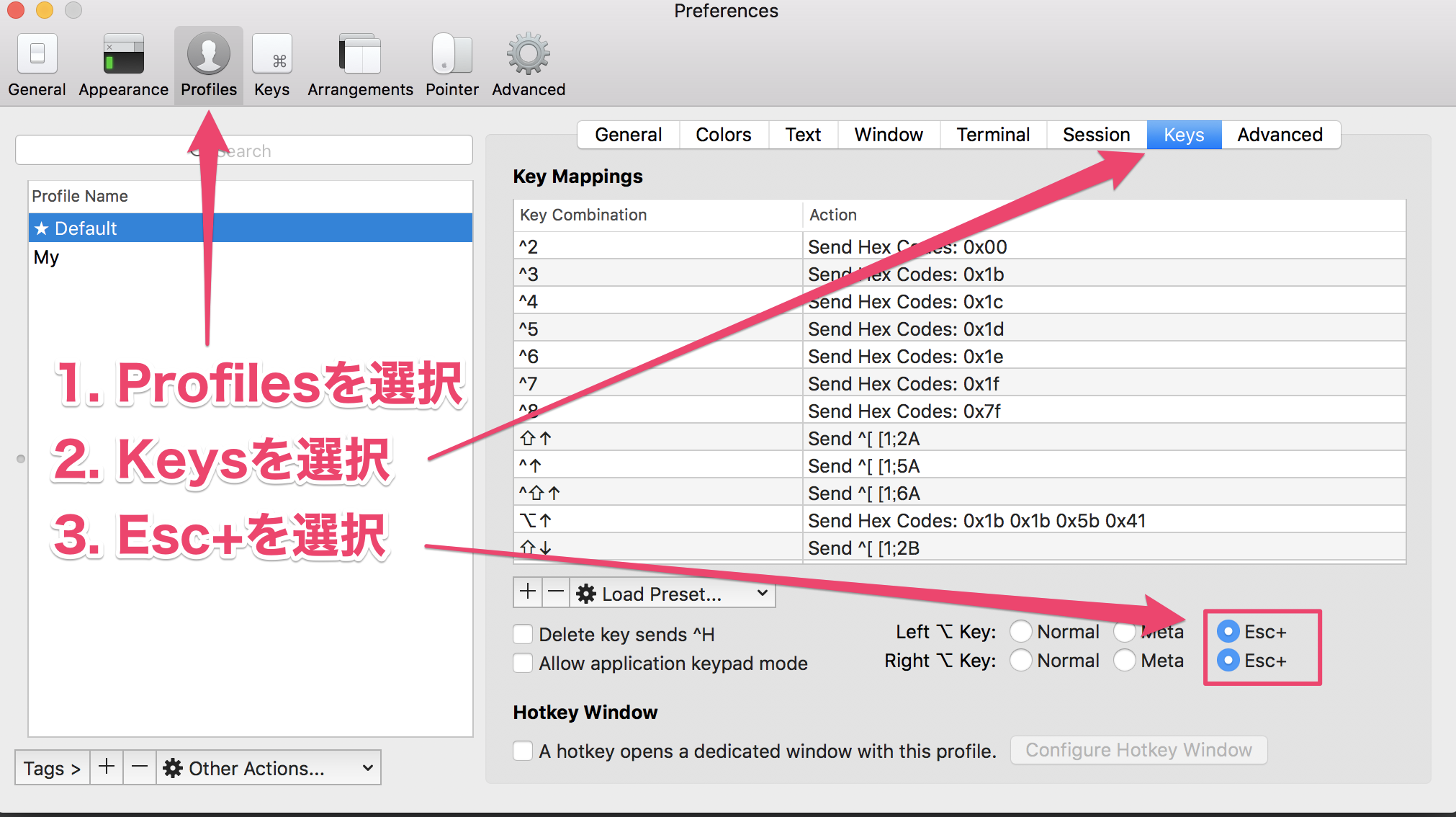Check Allow application keypad mode

click(523, 663)
